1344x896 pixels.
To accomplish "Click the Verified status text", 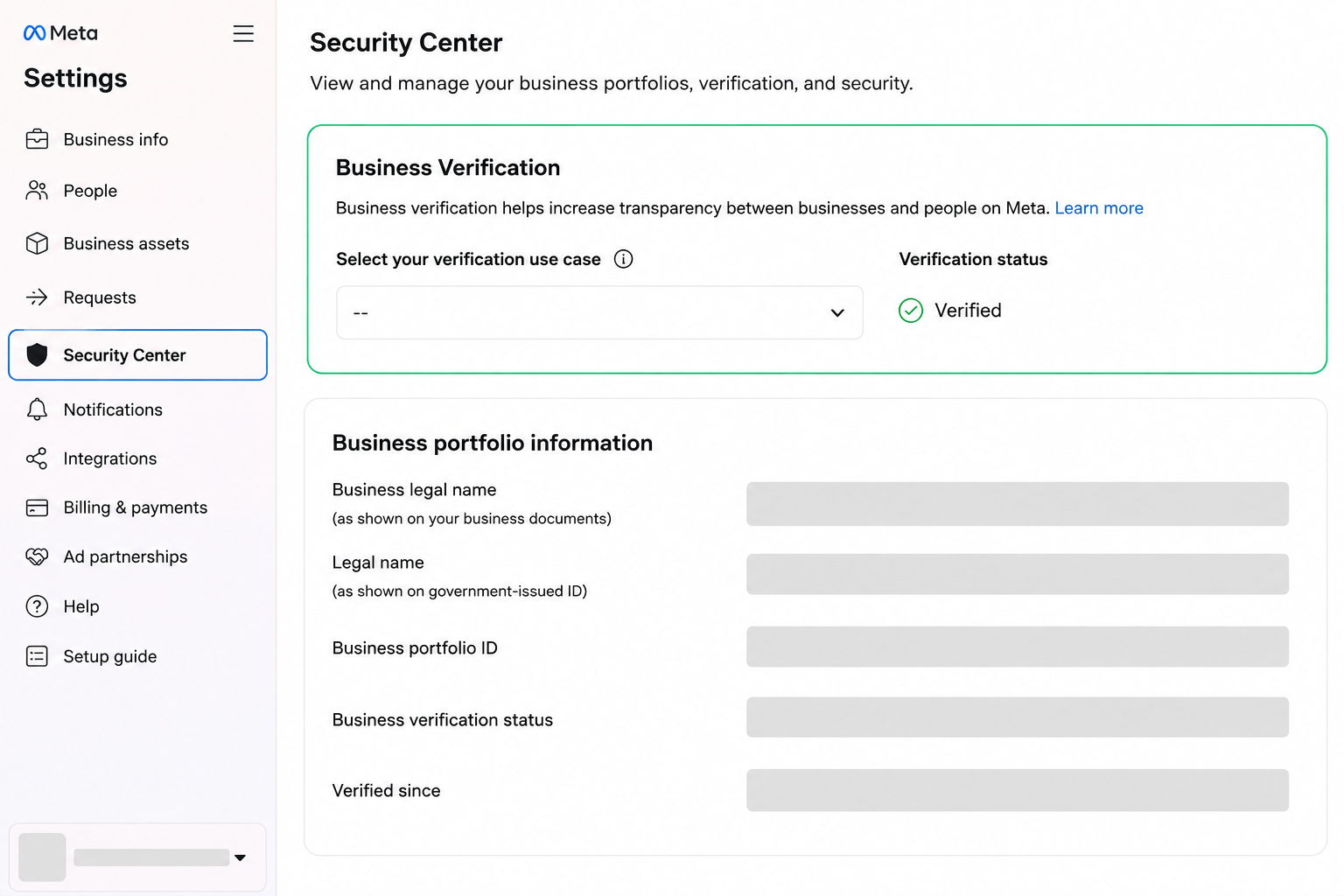I will [x=968, y=311].
